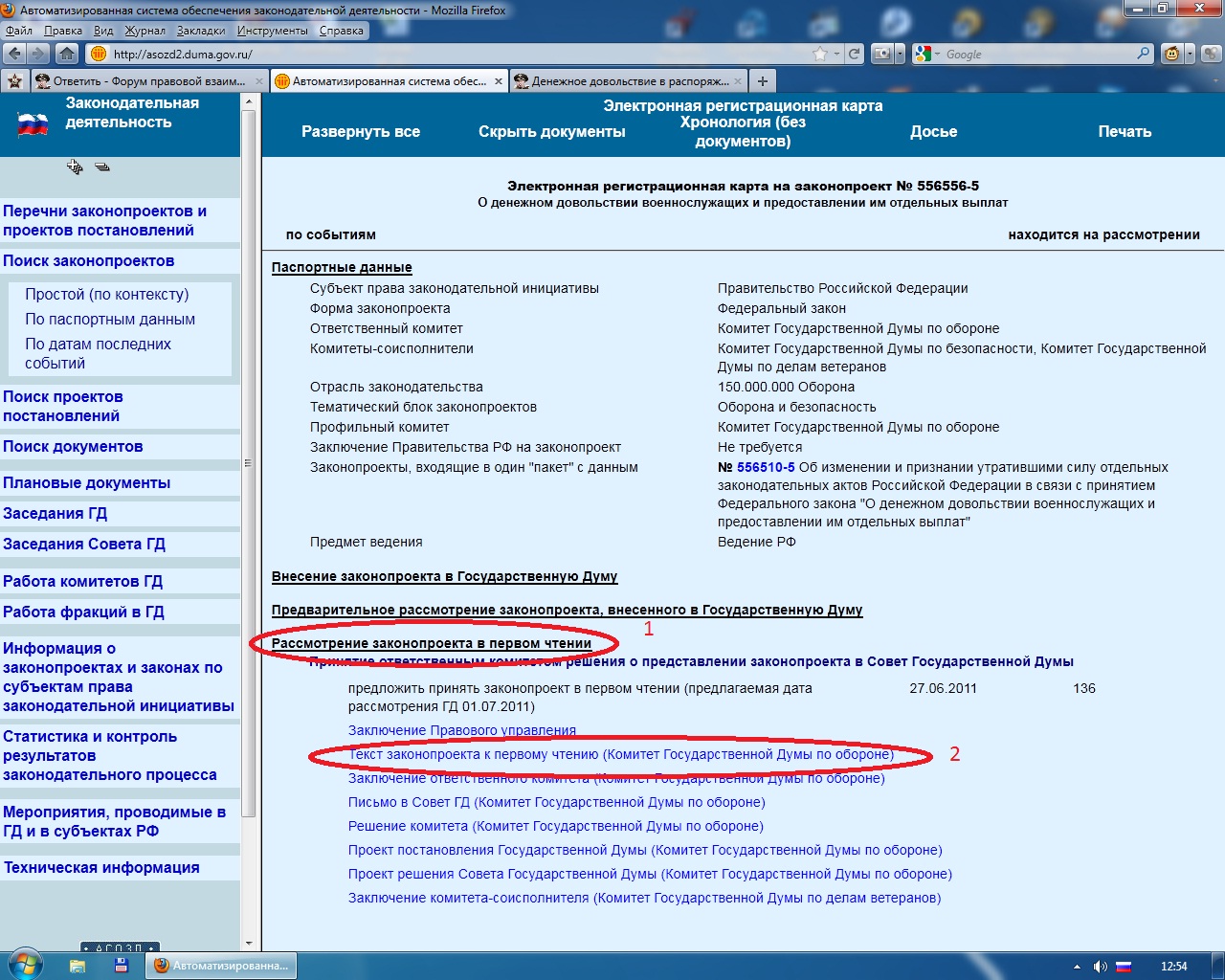This screenshot has width=1225, height=980.
Task: Expand 'Паспортные данные' section header
Action: tap(342, 267)
